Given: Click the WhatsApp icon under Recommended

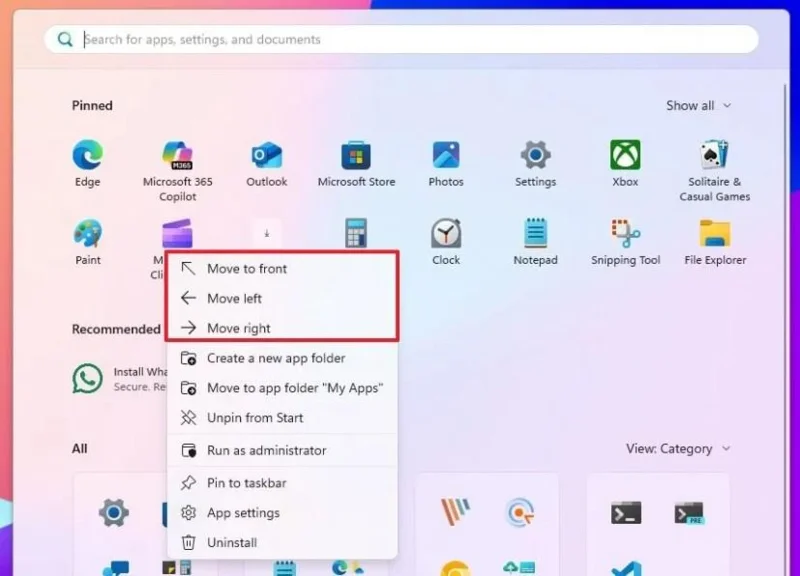Looking at the screenshot, I should [x=87, y=379].
